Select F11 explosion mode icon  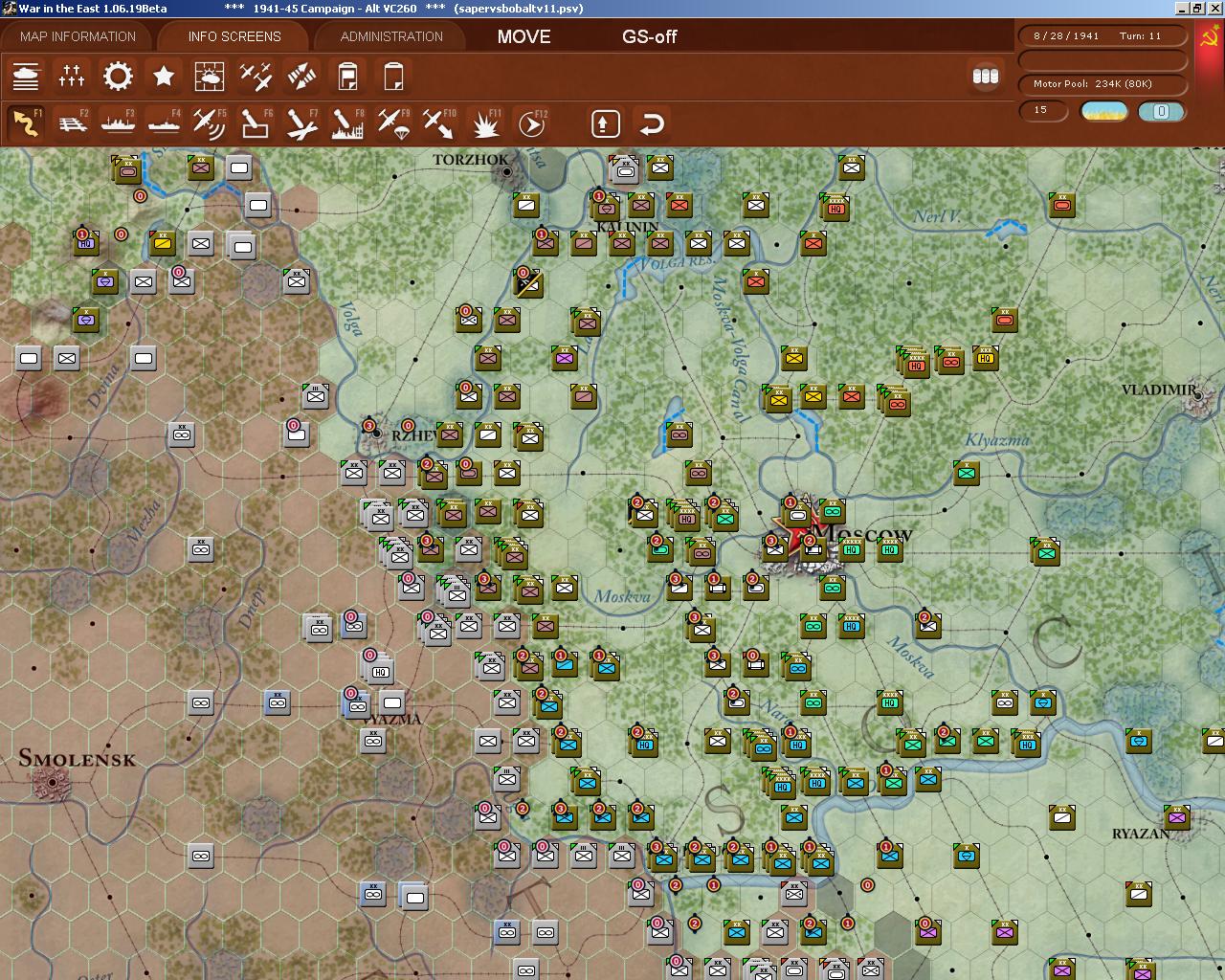point(486,123)
